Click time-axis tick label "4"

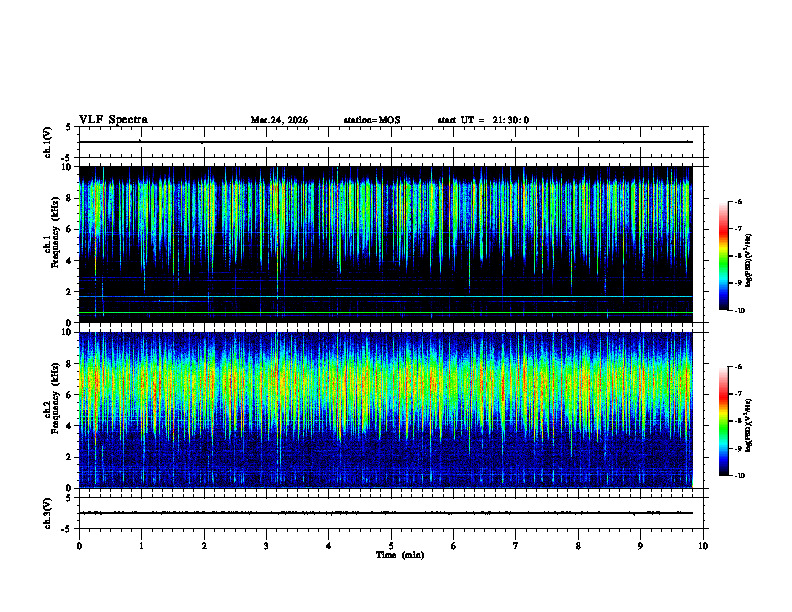[x=328, y=545]
